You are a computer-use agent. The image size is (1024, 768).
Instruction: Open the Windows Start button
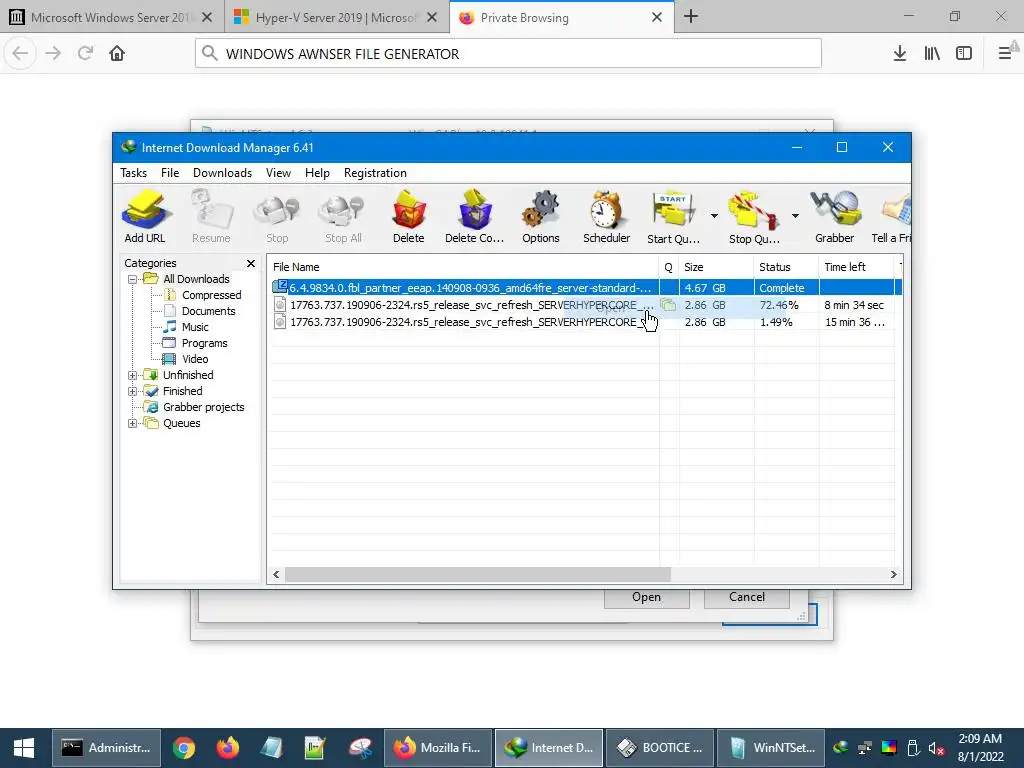click(24, 748)
